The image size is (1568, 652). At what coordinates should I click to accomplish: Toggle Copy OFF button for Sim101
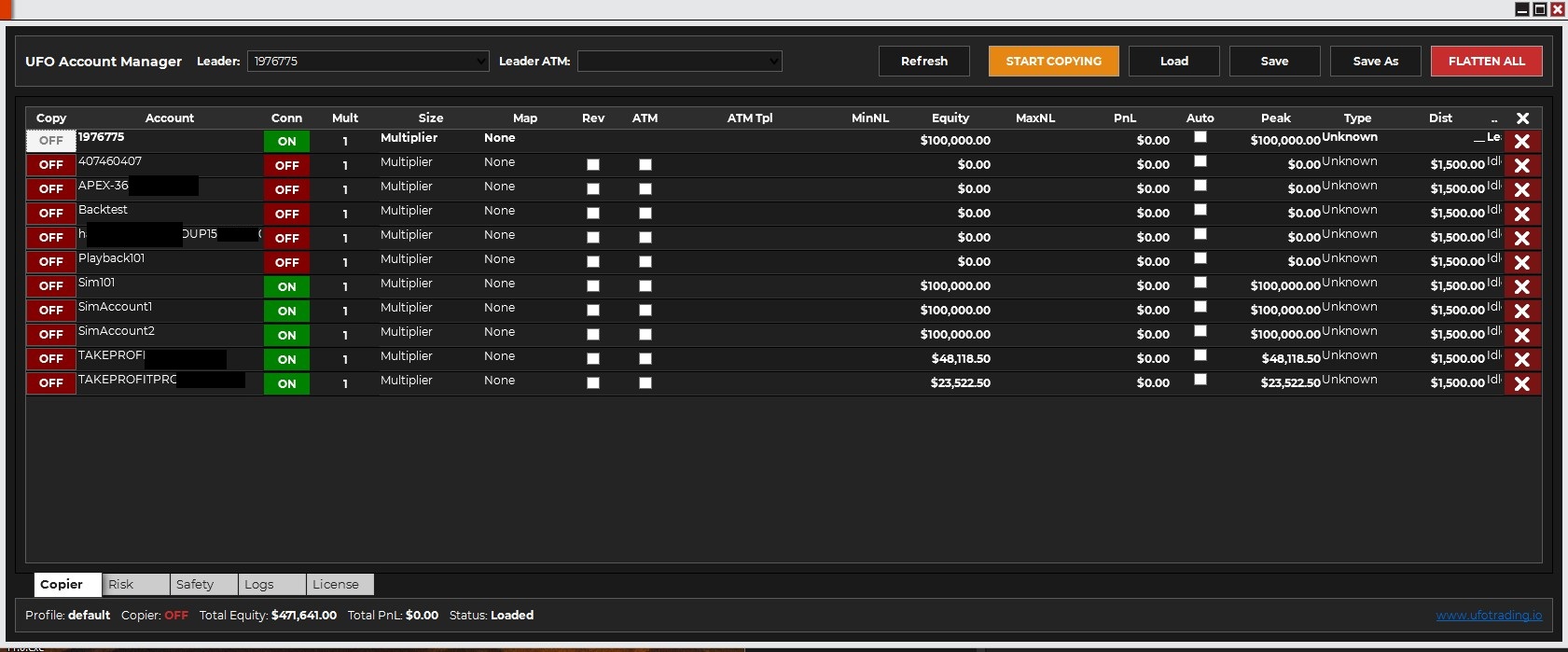(x=51, y=286)
